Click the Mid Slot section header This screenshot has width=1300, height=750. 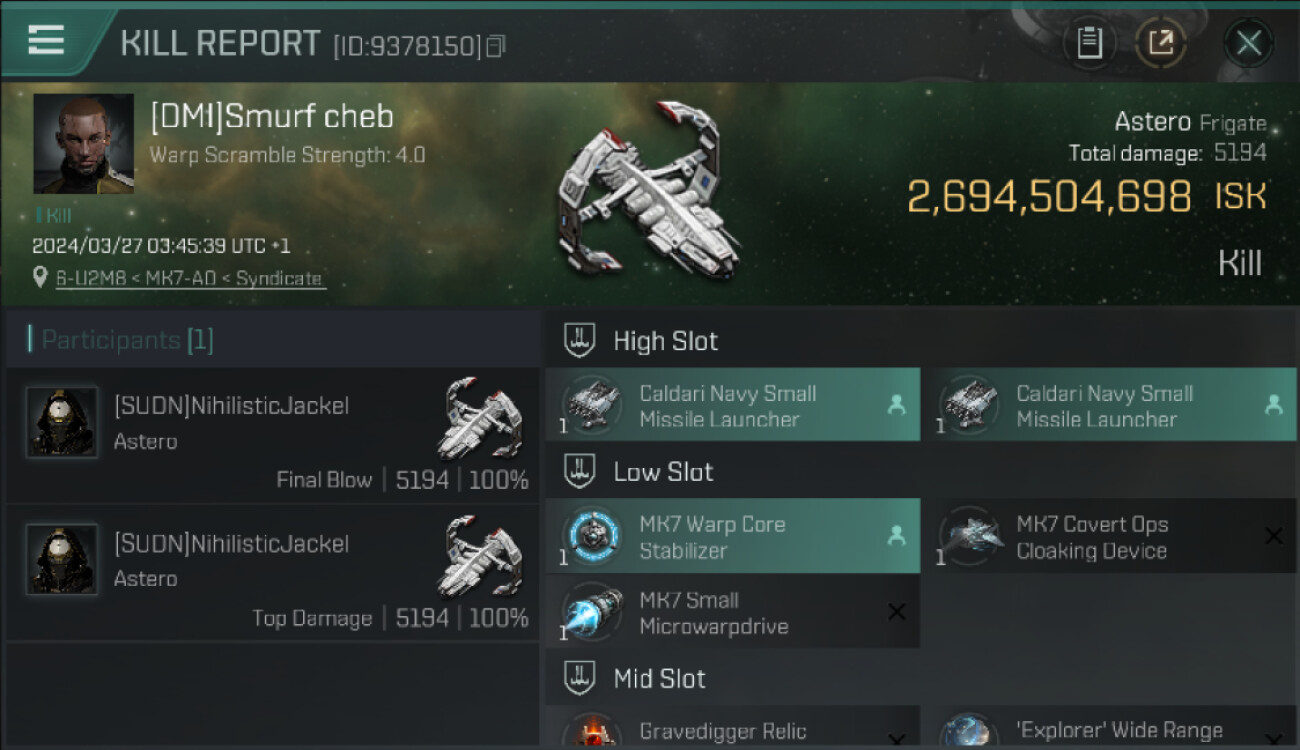[x=659, y=679]
